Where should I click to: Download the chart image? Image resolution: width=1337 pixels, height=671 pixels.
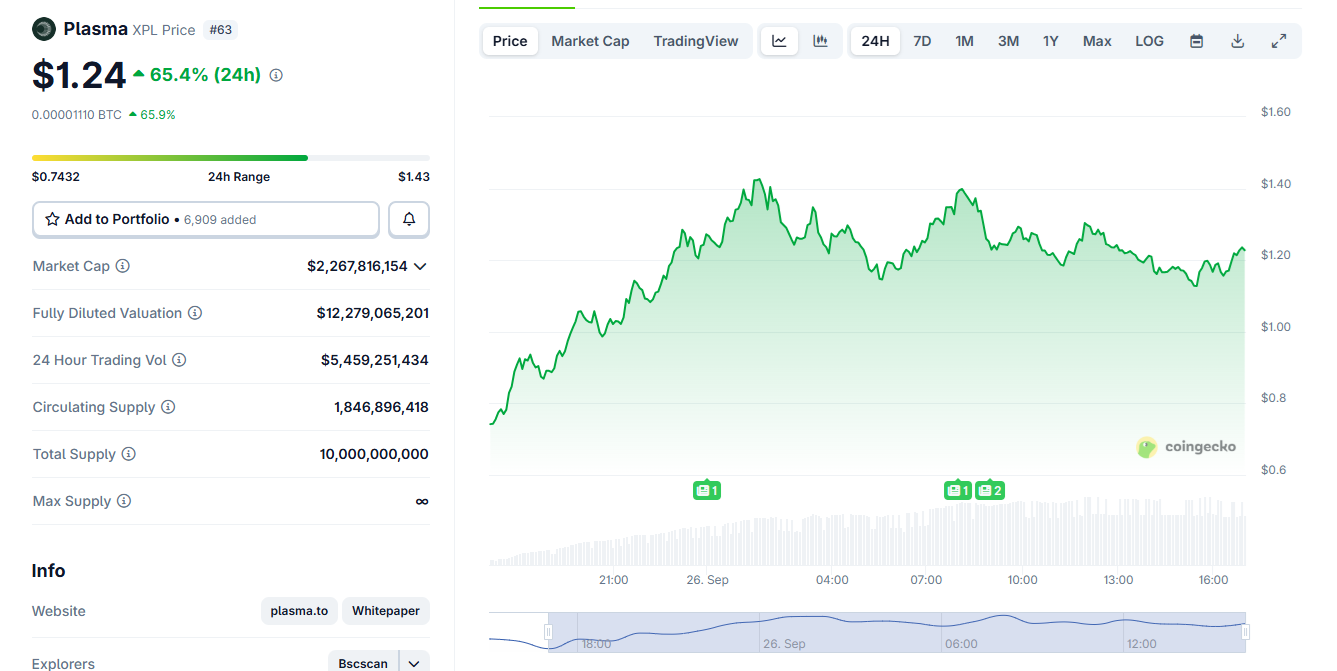point(1237,40)
